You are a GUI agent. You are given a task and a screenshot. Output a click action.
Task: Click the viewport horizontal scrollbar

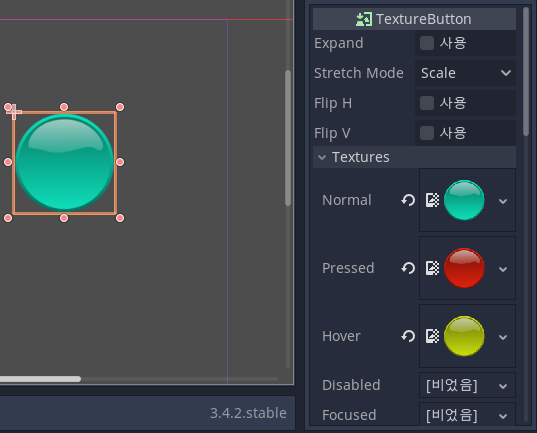pyautogui.click(x=40, y=379)
